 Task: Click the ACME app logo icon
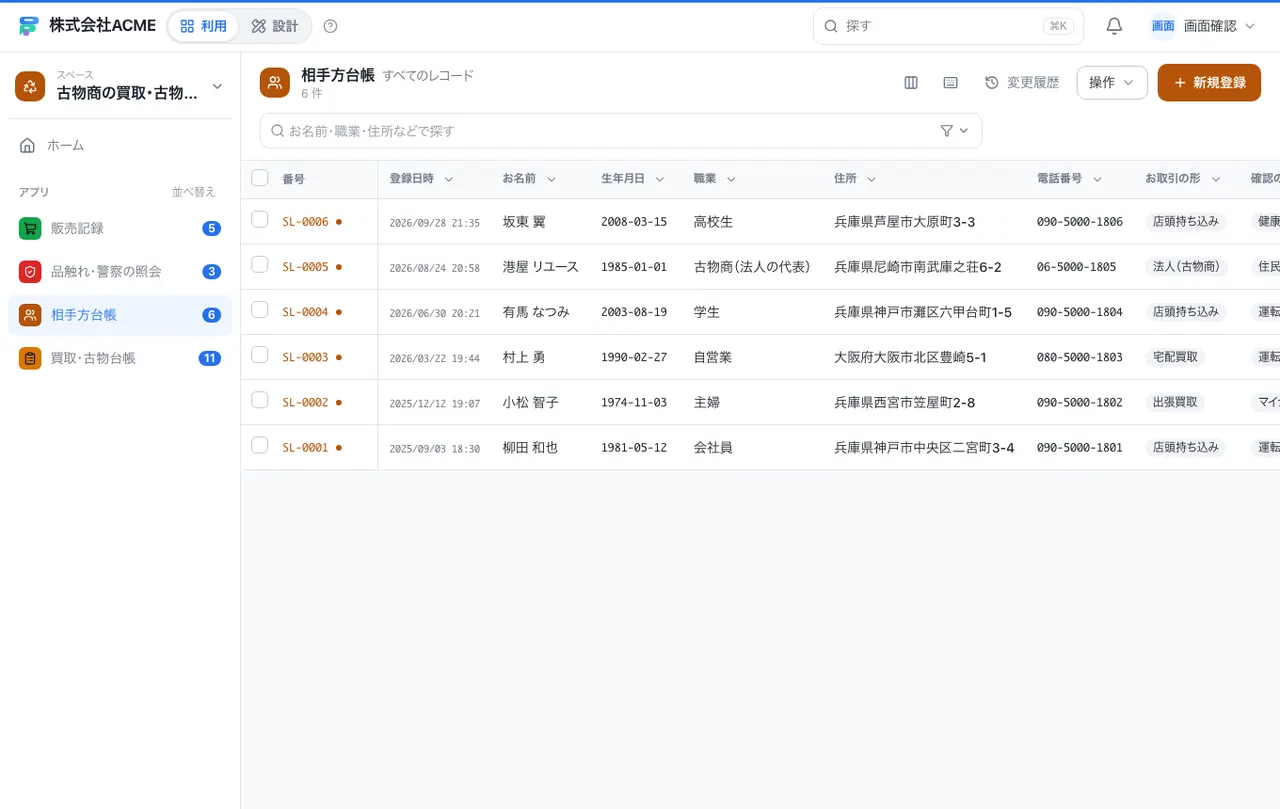[29, 26]
